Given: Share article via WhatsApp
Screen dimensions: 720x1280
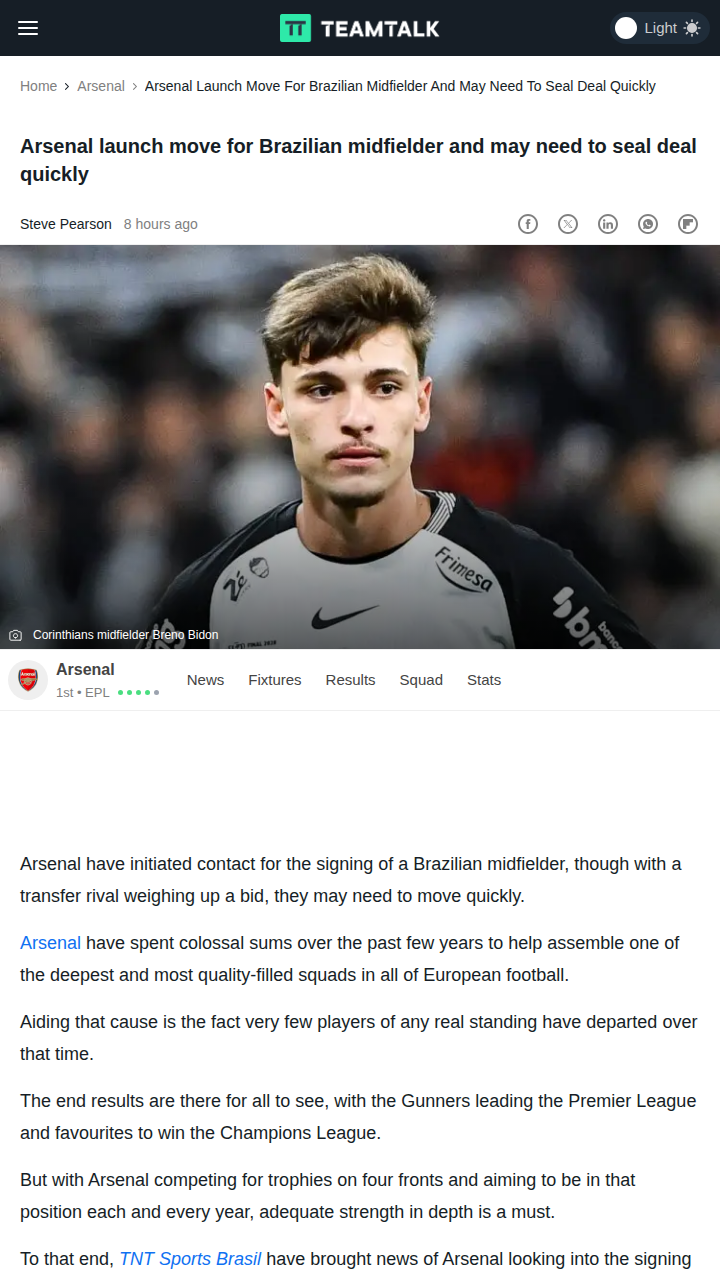Looking at the screenshot, I should tap(648, 224).
